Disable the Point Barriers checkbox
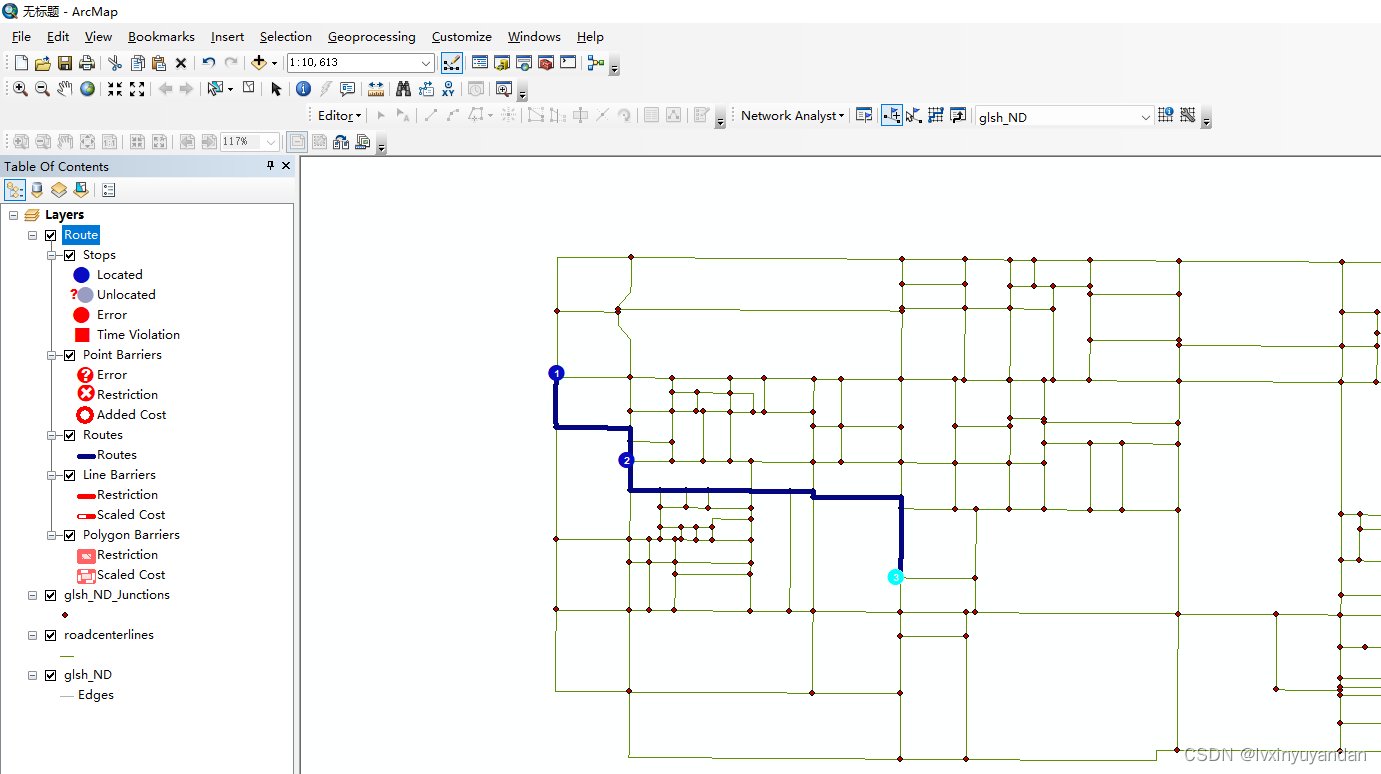Image resolution: width=1381 pixels, height=774 pixels. tap(69, 354)
